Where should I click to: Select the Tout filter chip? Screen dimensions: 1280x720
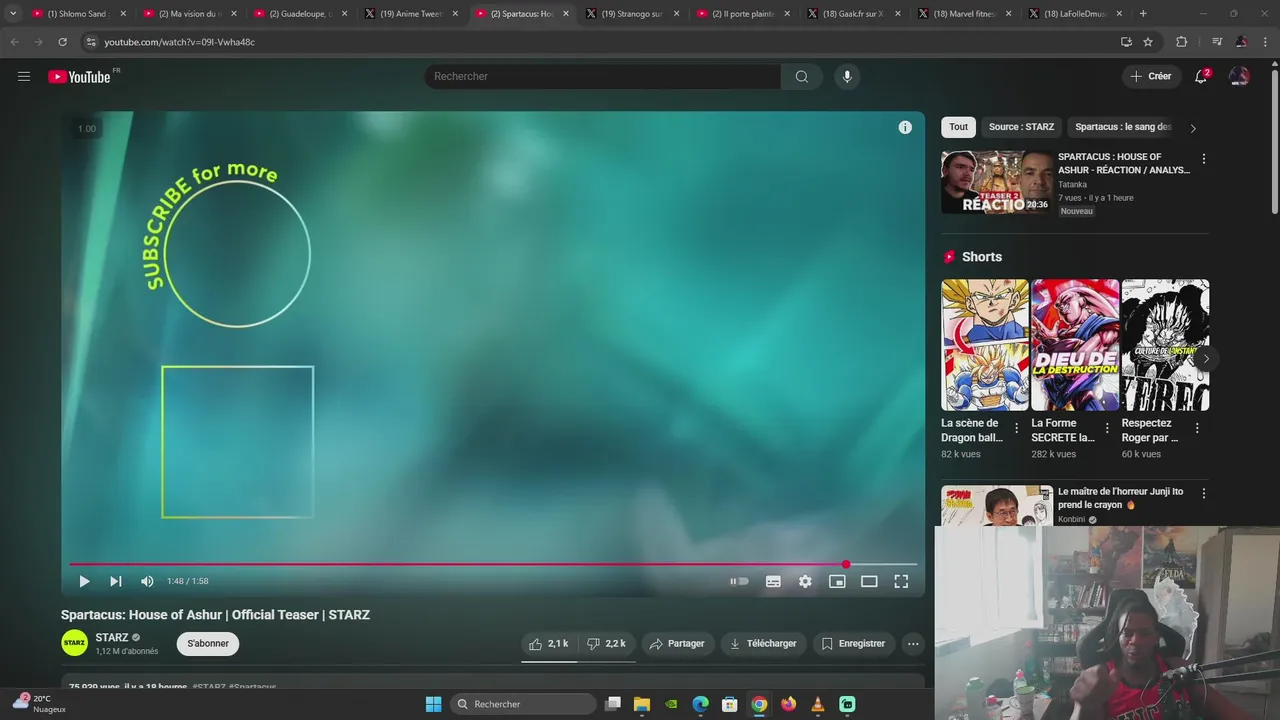click(958, 127)
